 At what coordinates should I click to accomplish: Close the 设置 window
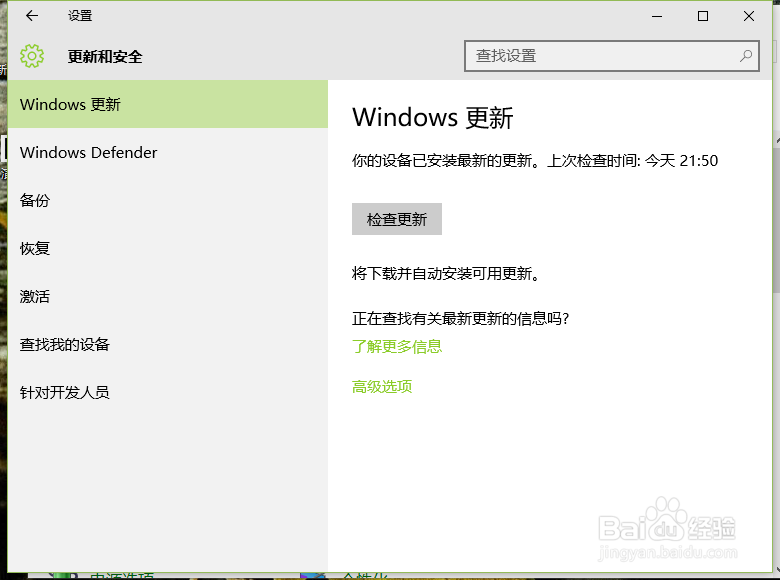point(749,16)
